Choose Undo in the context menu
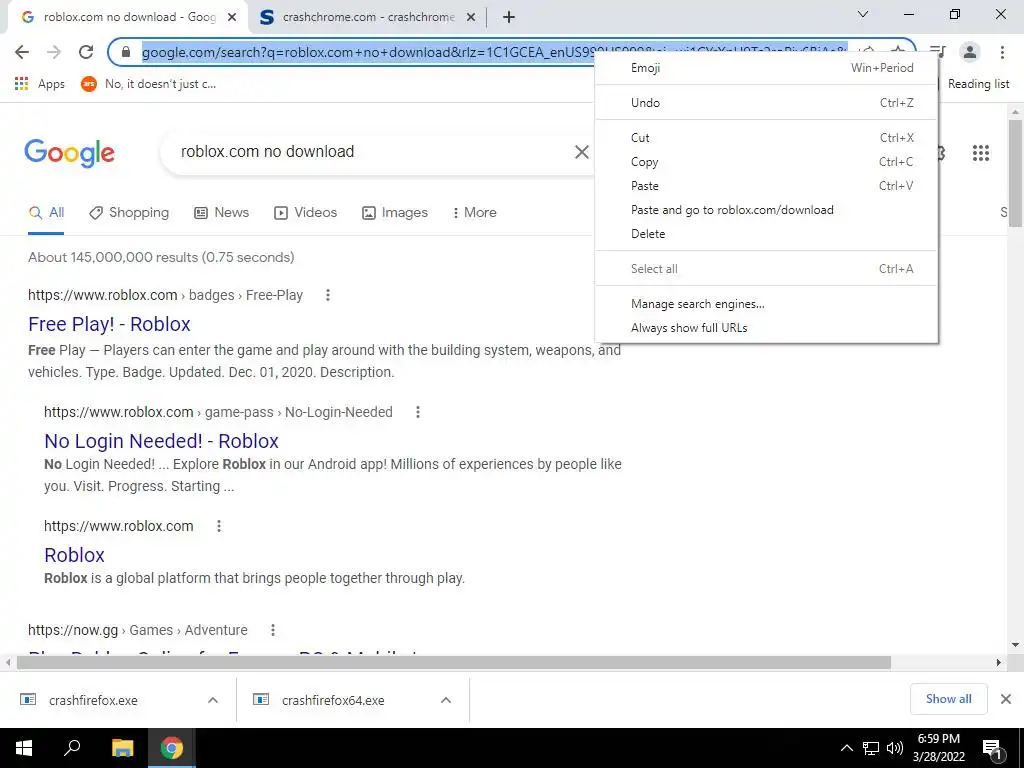This screenshot has width=1024, height=768. pyautogui.click(x=767, y=103)
